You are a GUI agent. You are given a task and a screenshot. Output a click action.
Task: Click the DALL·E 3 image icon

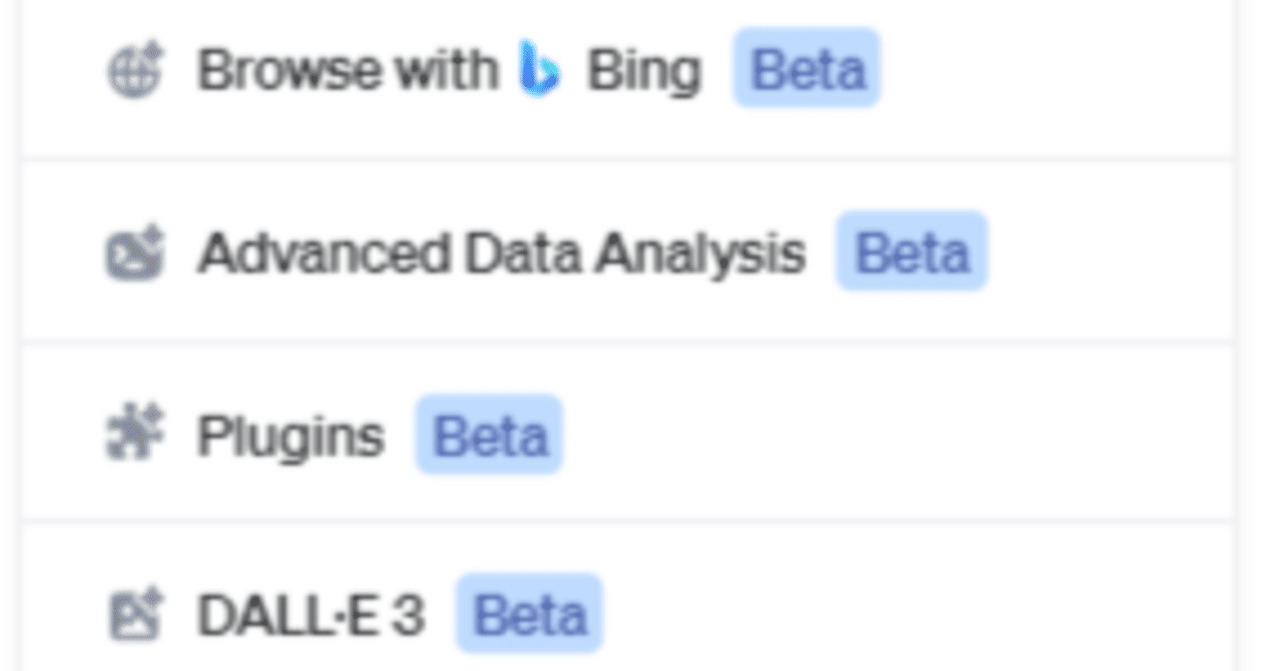134,615
